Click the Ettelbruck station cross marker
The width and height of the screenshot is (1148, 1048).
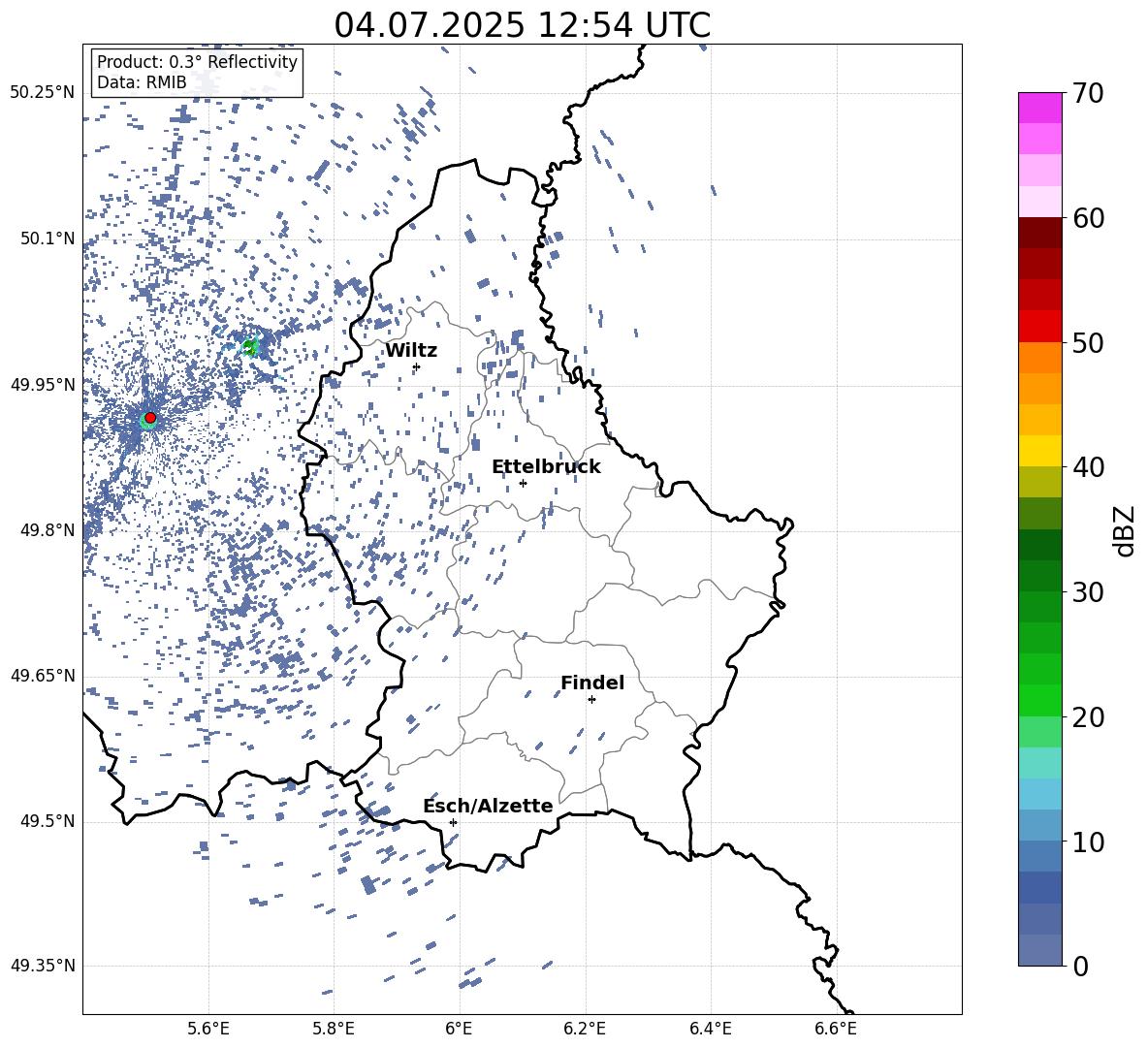523,483
